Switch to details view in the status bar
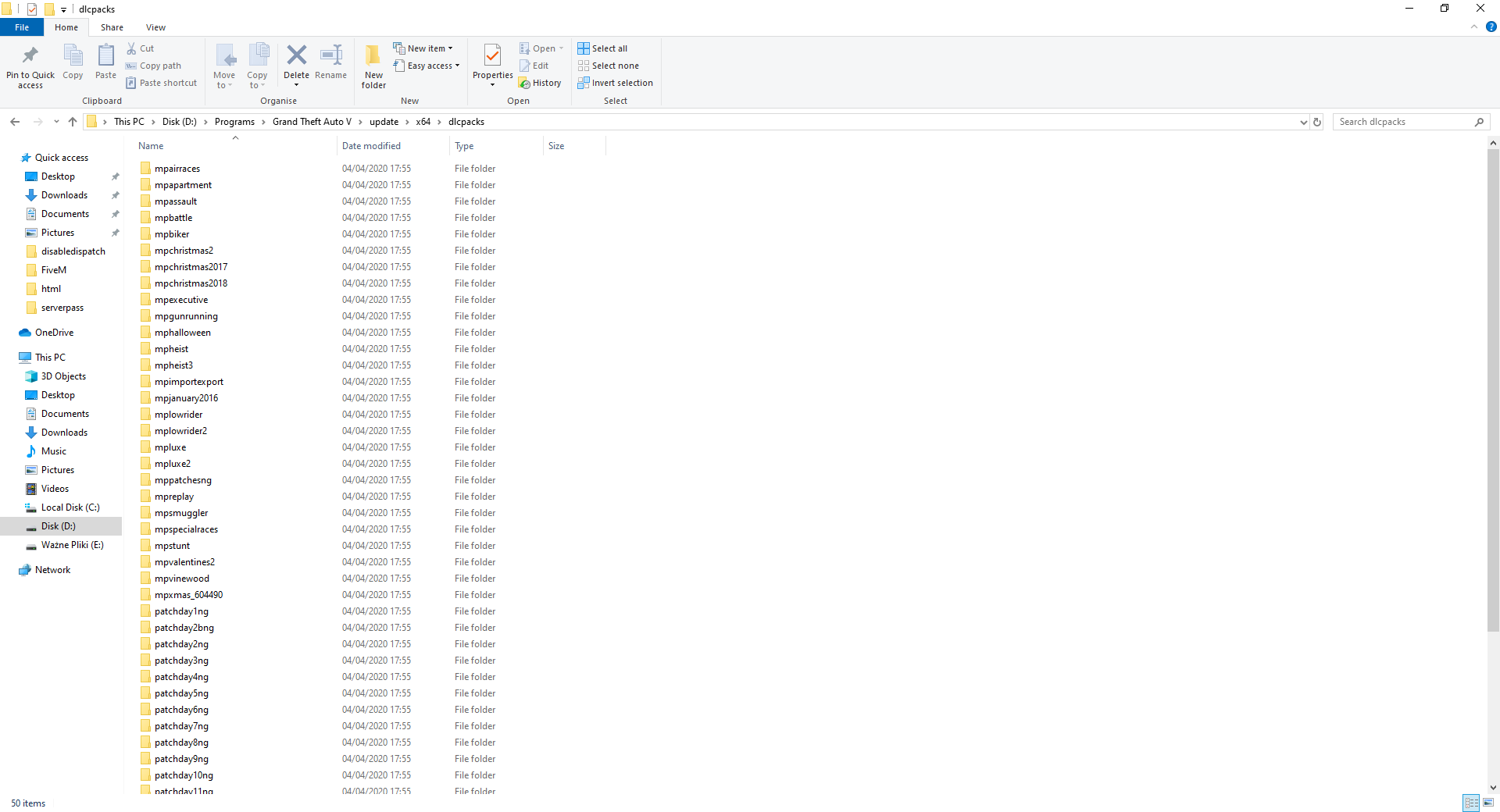 coord(1471,802)
